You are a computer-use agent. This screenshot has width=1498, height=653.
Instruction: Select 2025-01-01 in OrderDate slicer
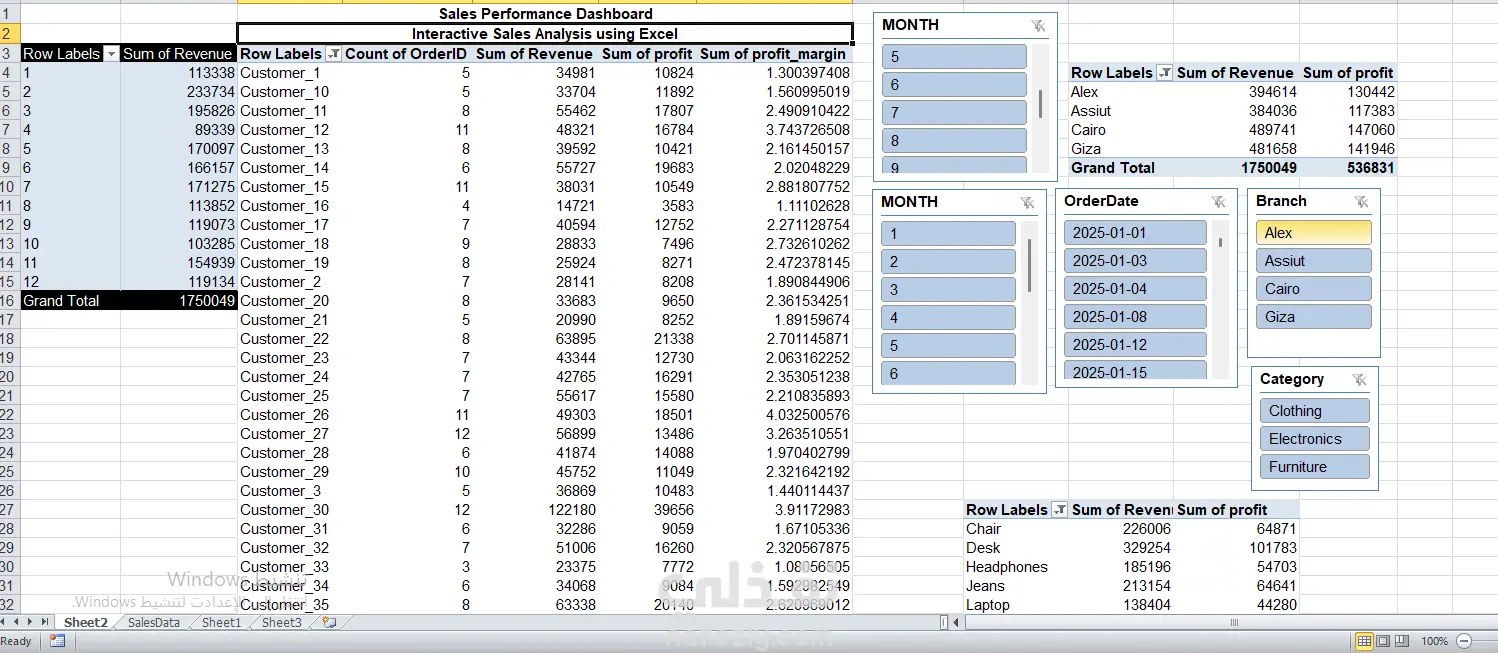[x=1136, y=232]
